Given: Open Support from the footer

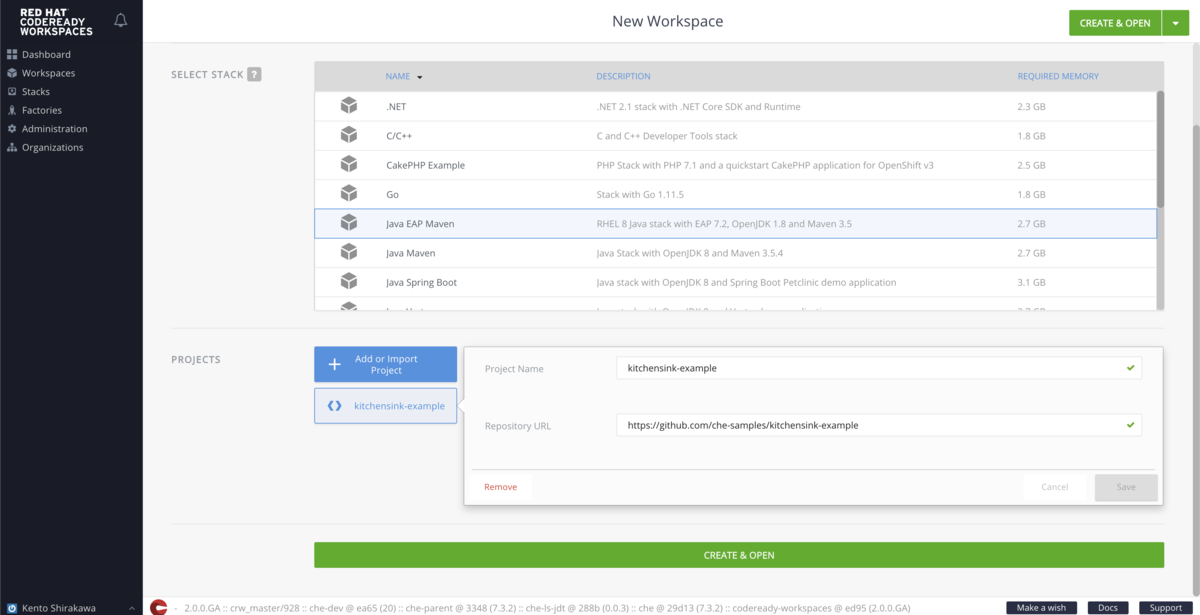Looking at the screenshot, I should point(1166,608).
